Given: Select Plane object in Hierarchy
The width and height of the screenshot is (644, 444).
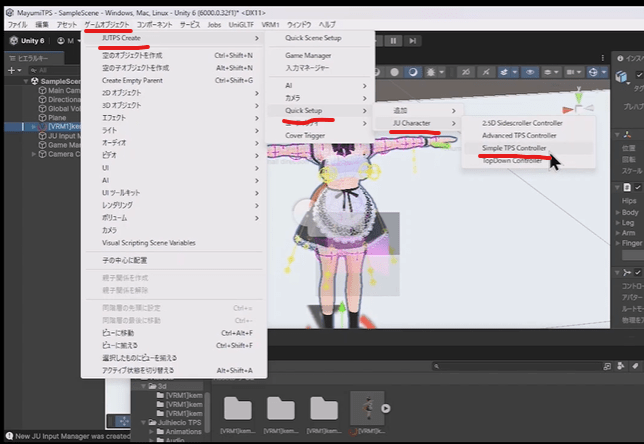Looking at the screenshot, I should [53, 118].
